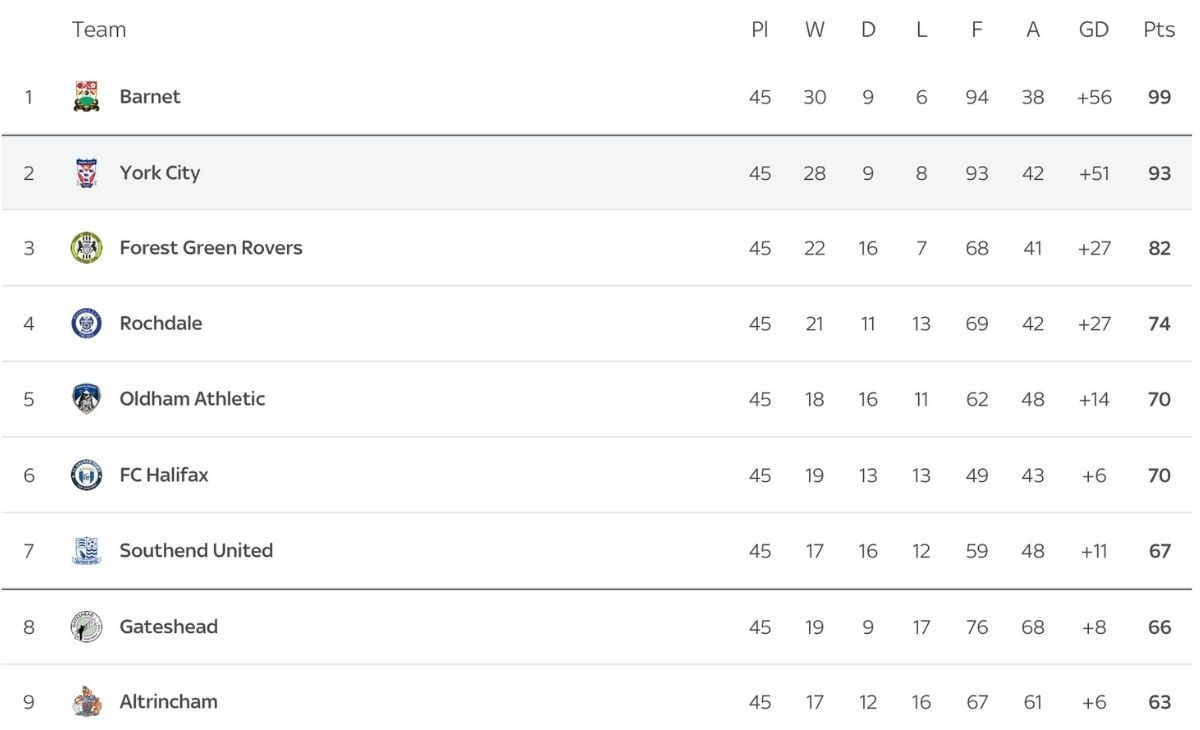The height and width of the screenshot is (730, 1200).
Task: Click the Altrincham team name link
Action: (x=168, y=702)
